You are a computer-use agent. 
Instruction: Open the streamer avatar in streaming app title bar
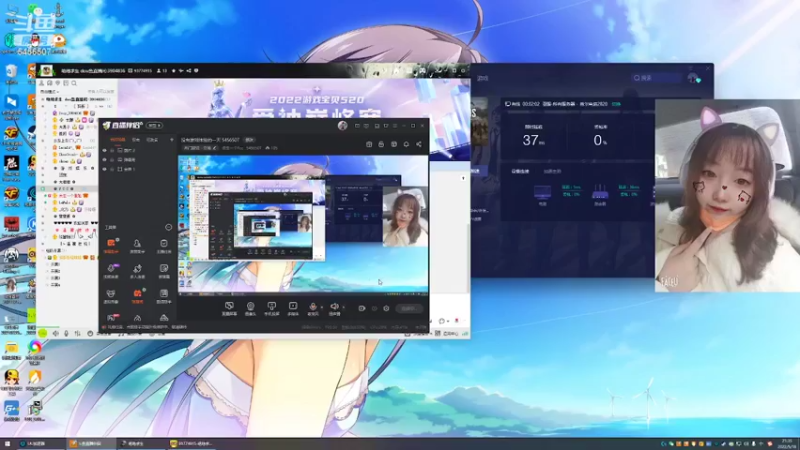tap(342, 125)
